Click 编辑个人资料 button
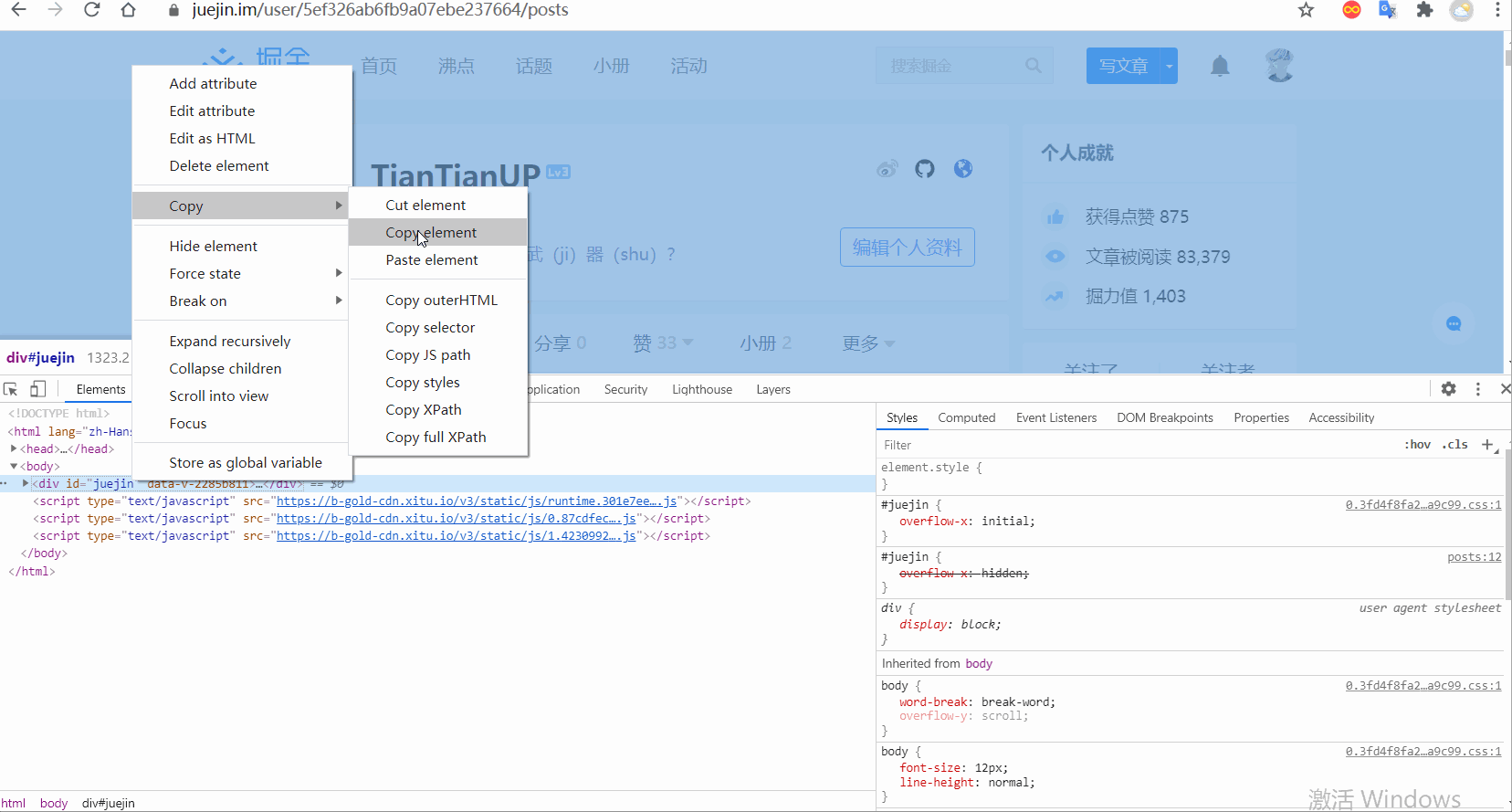 click(908, 248)
